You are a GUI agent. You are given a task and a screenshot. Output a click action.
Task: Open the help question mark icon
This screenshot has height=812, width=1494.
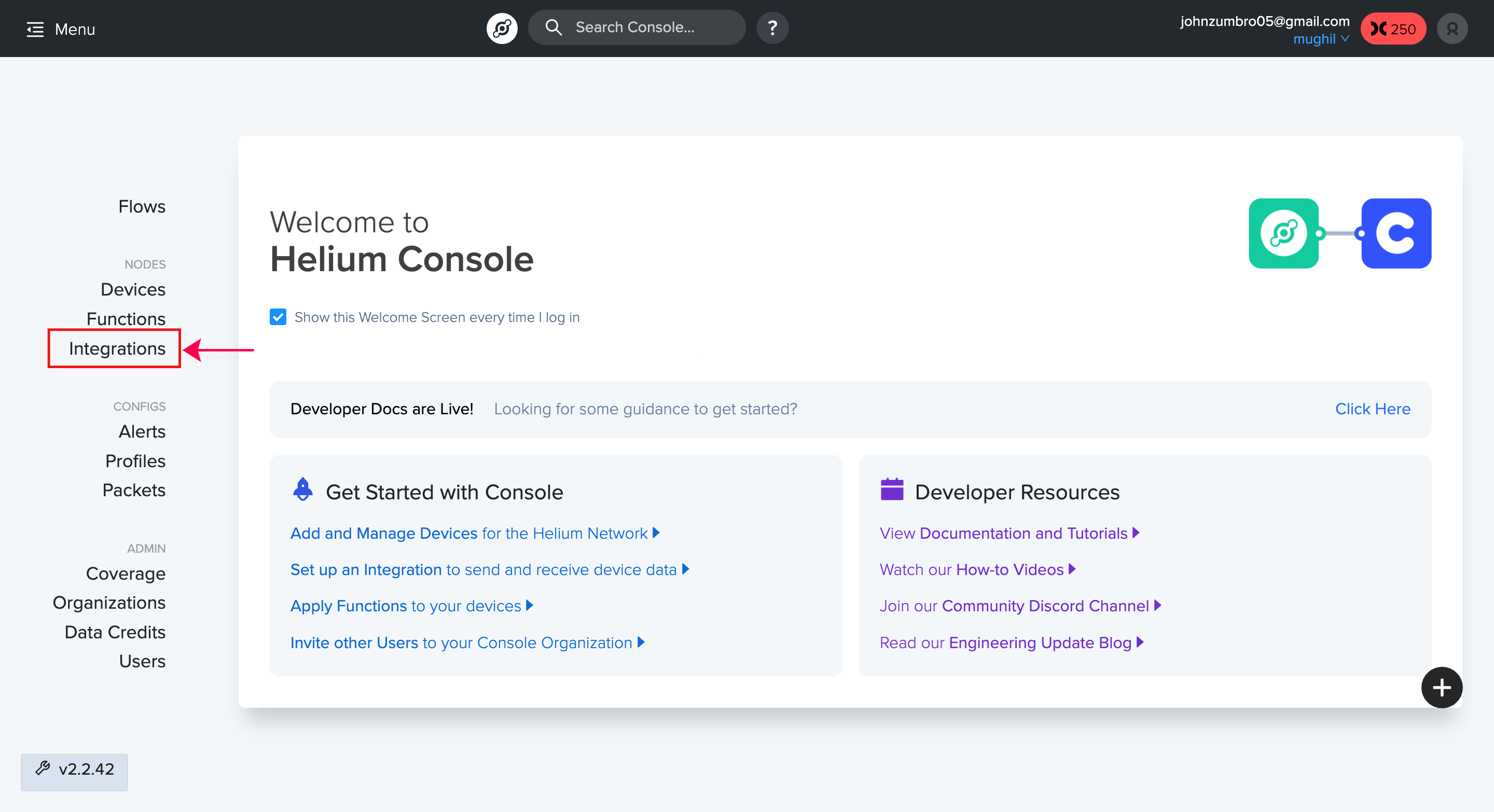point(772,28)
